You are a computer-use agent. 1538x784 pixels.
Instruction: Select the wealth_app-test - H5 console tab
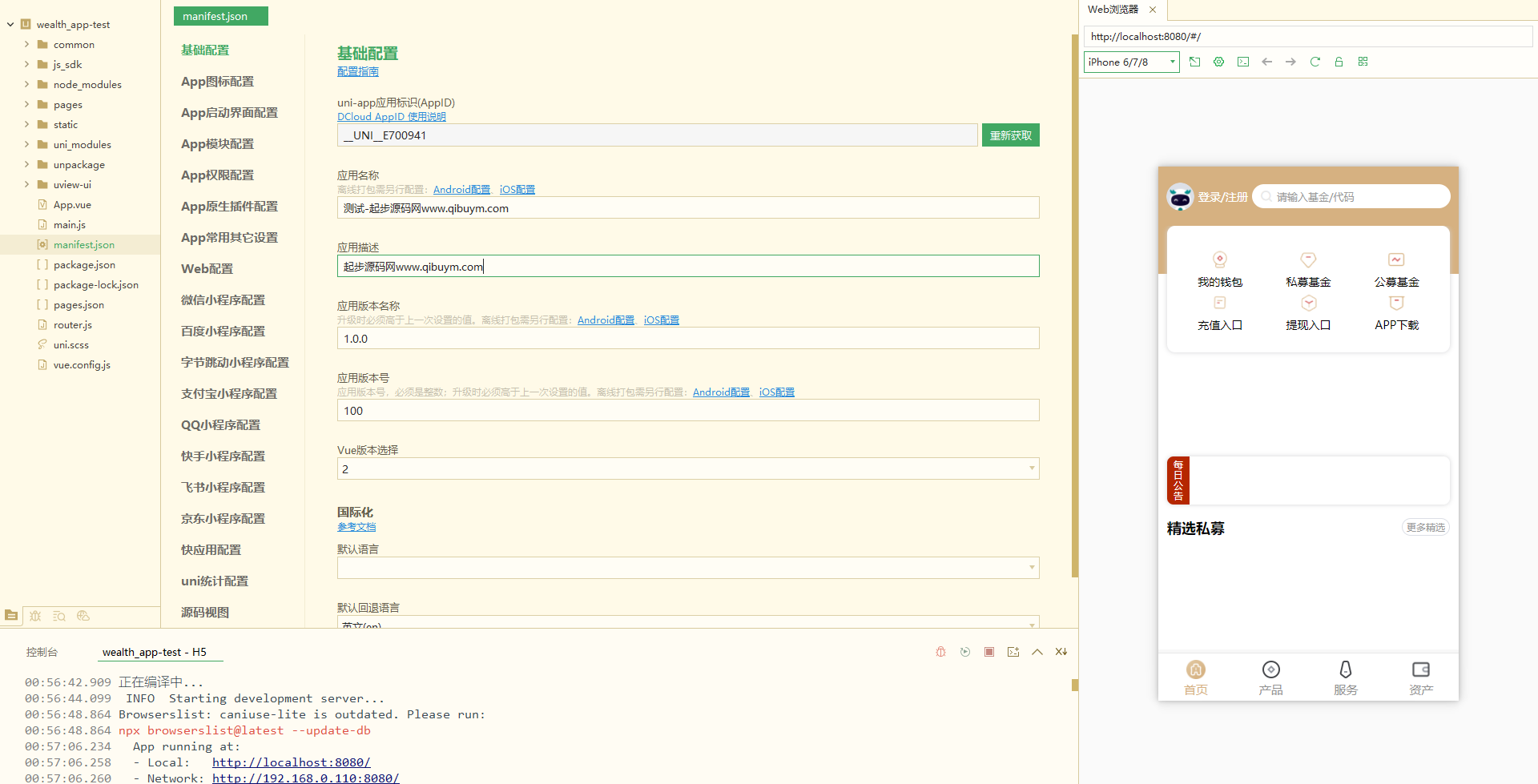[x=155, y=652]
